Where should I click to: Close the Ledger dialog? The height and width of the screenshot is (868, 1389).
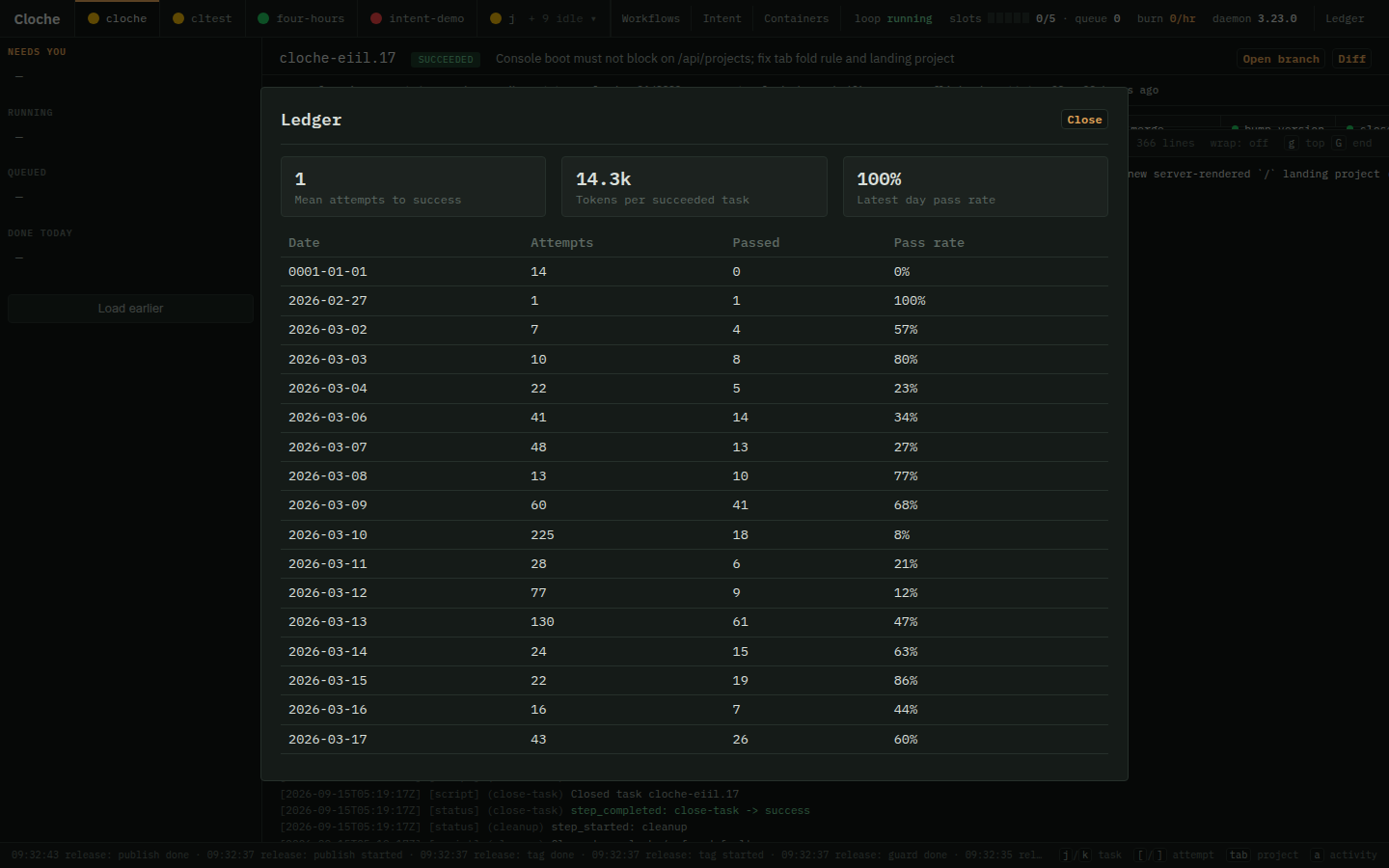1084,120
